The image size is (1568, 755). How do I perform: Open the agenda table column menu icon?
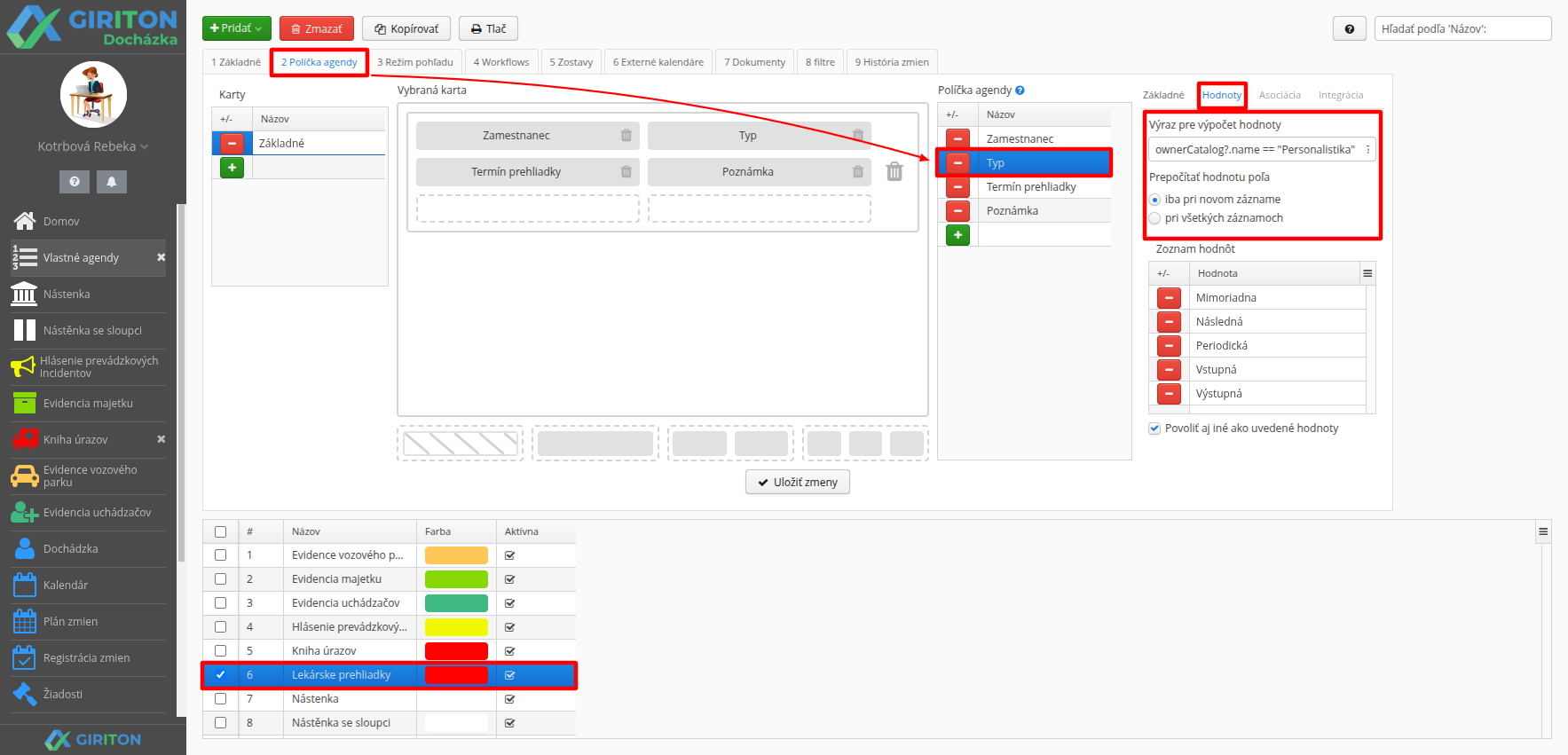click(x=1543, y=531)
